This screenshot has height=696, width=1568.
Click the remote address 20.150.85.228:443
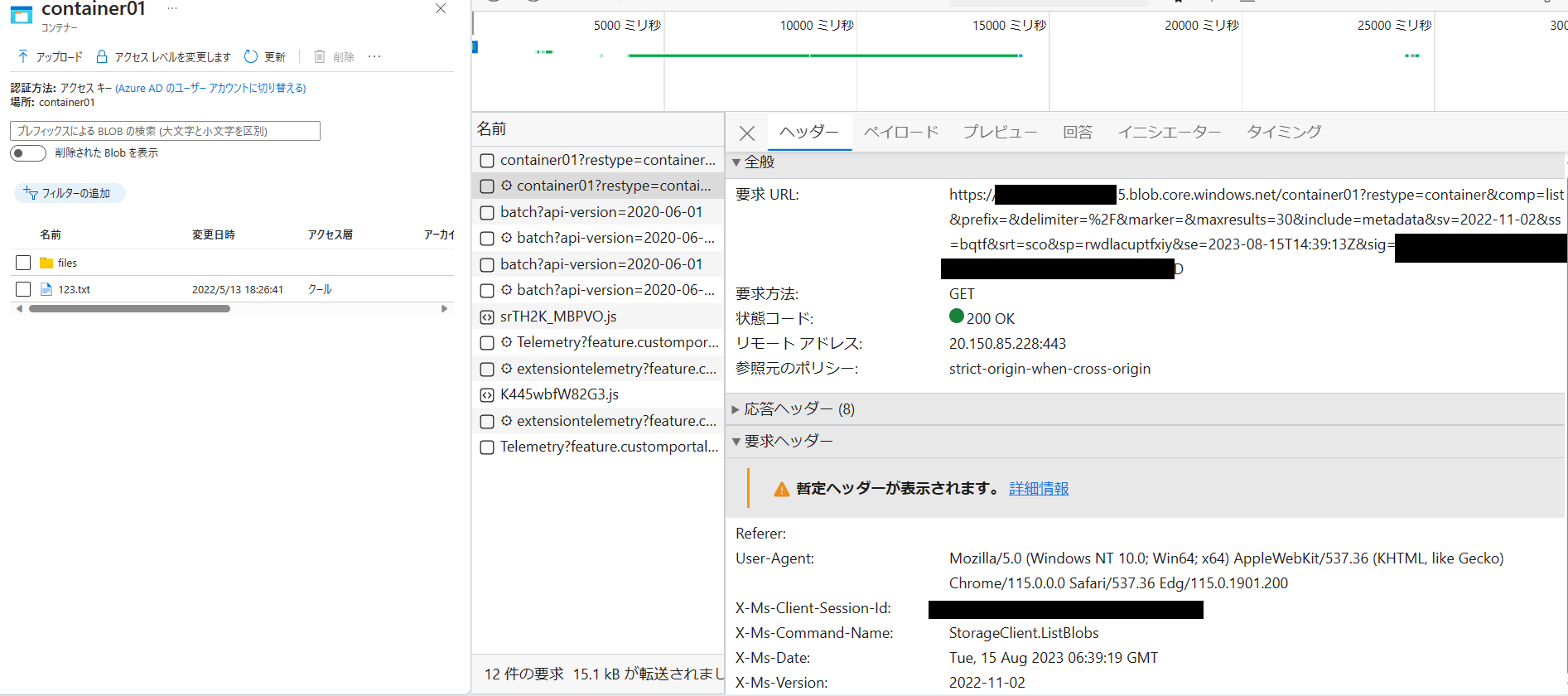(1007, 344)
